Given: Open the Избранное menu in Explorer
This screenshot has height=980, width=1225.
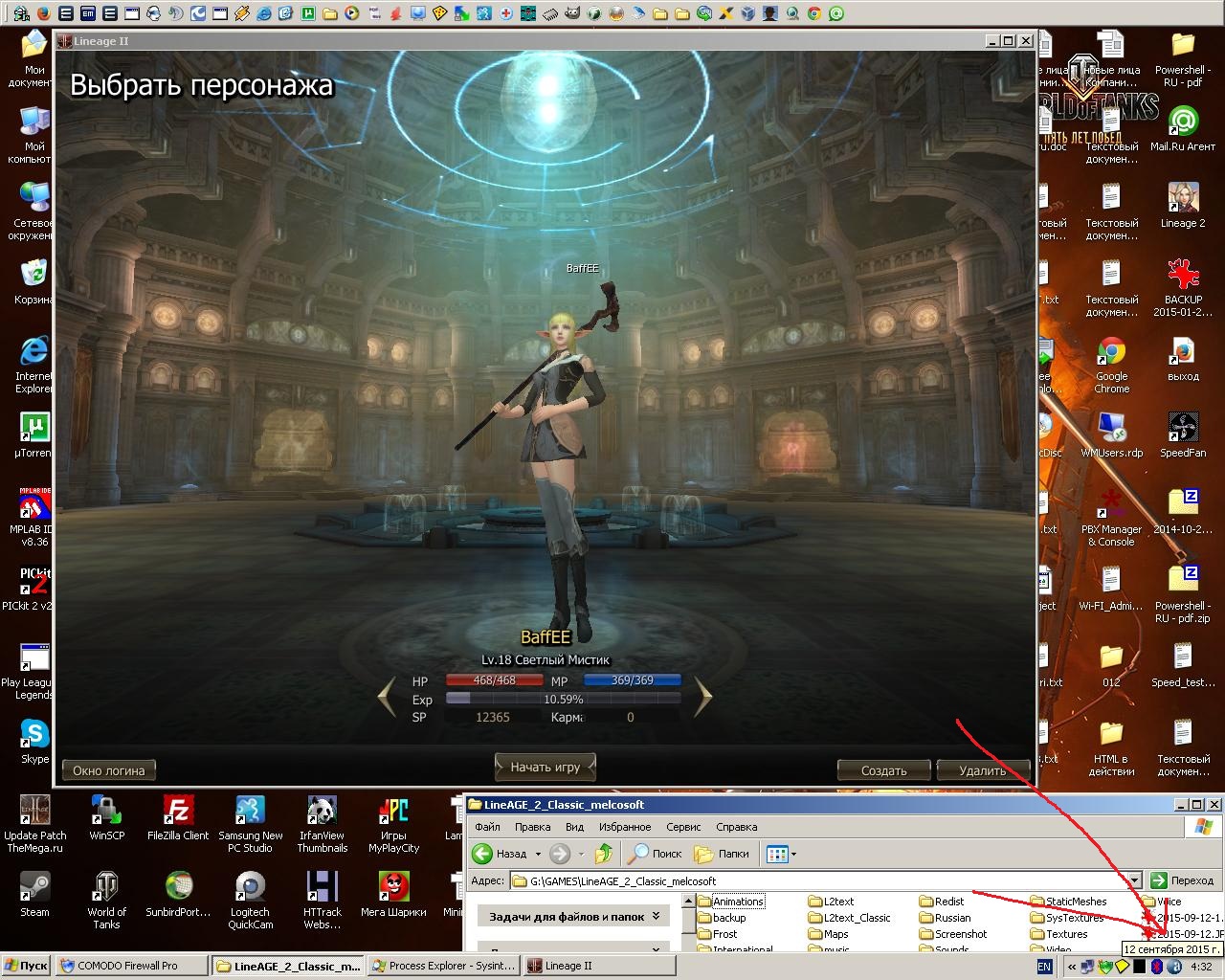Looking at the screenshot, I should pos(625,827).
